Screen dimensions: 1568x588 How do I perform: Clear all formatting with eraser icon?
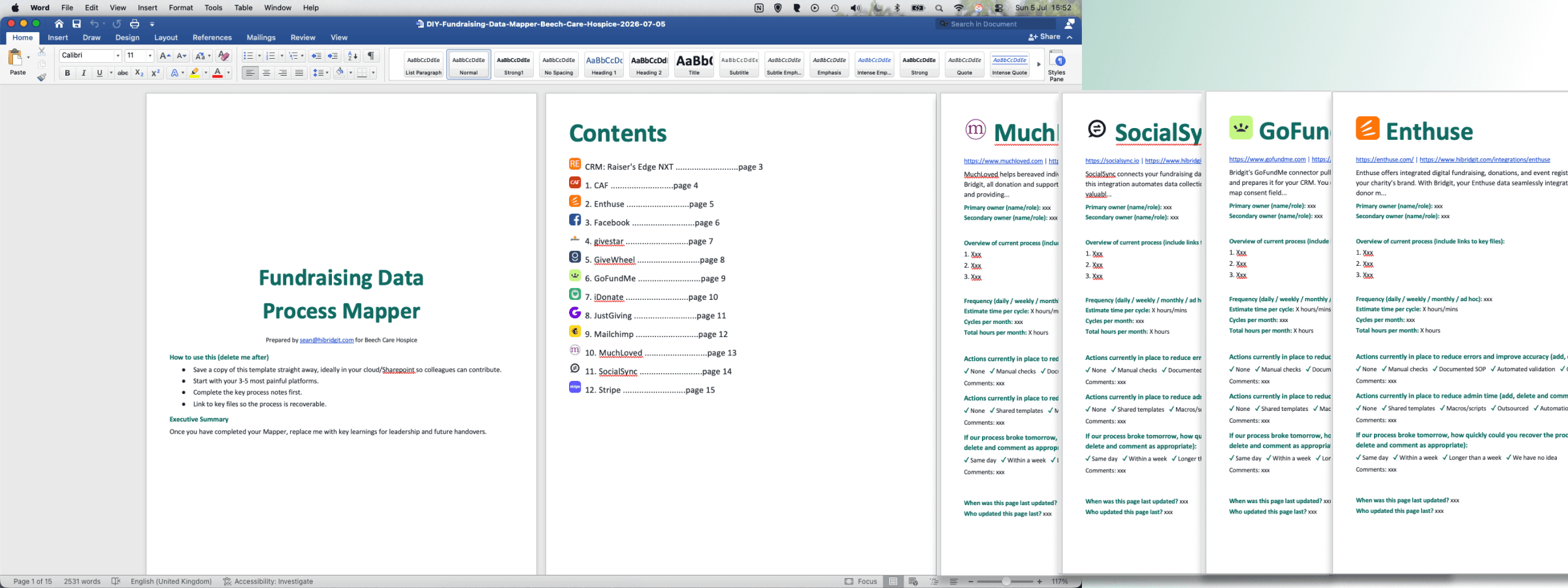(x=223, y=56)
